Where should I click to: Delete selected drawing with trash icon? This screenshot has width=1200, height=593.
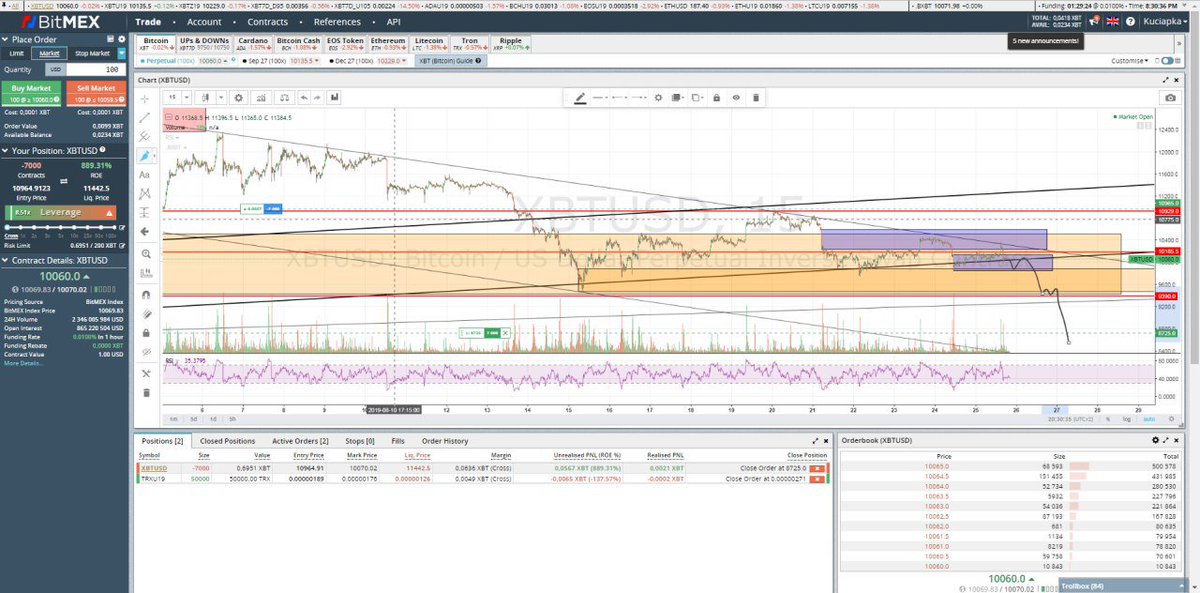[x=756, y=98]
